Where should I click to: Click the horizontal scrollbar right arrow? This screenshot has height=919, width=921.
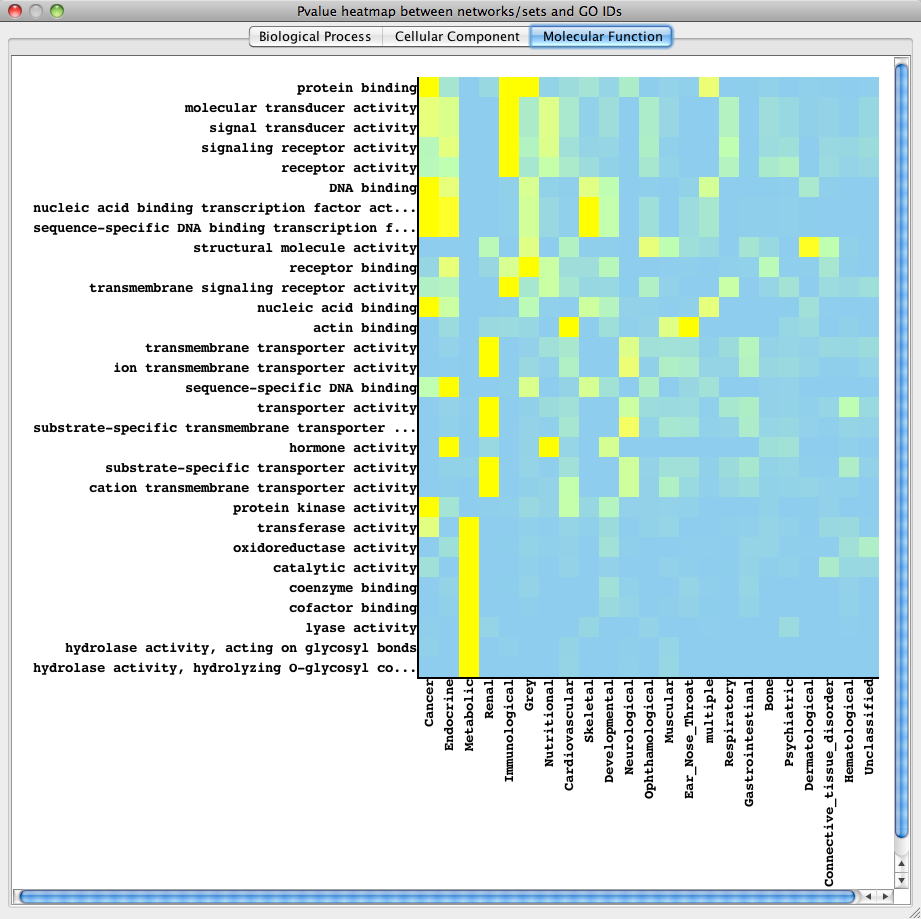885,896
